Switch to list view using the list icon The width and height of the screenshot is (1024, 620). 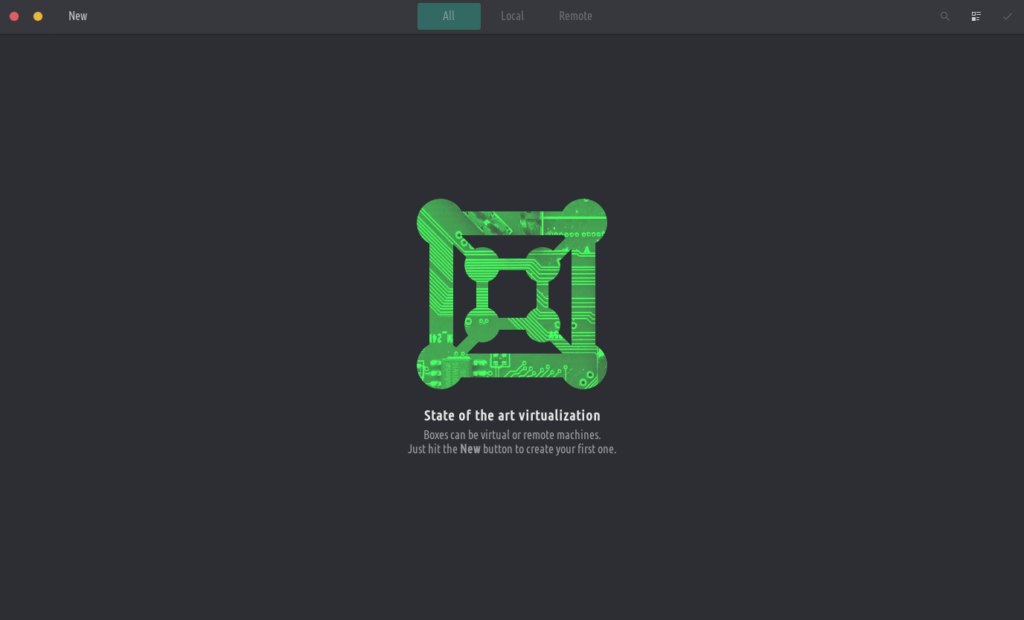point(976,16)
